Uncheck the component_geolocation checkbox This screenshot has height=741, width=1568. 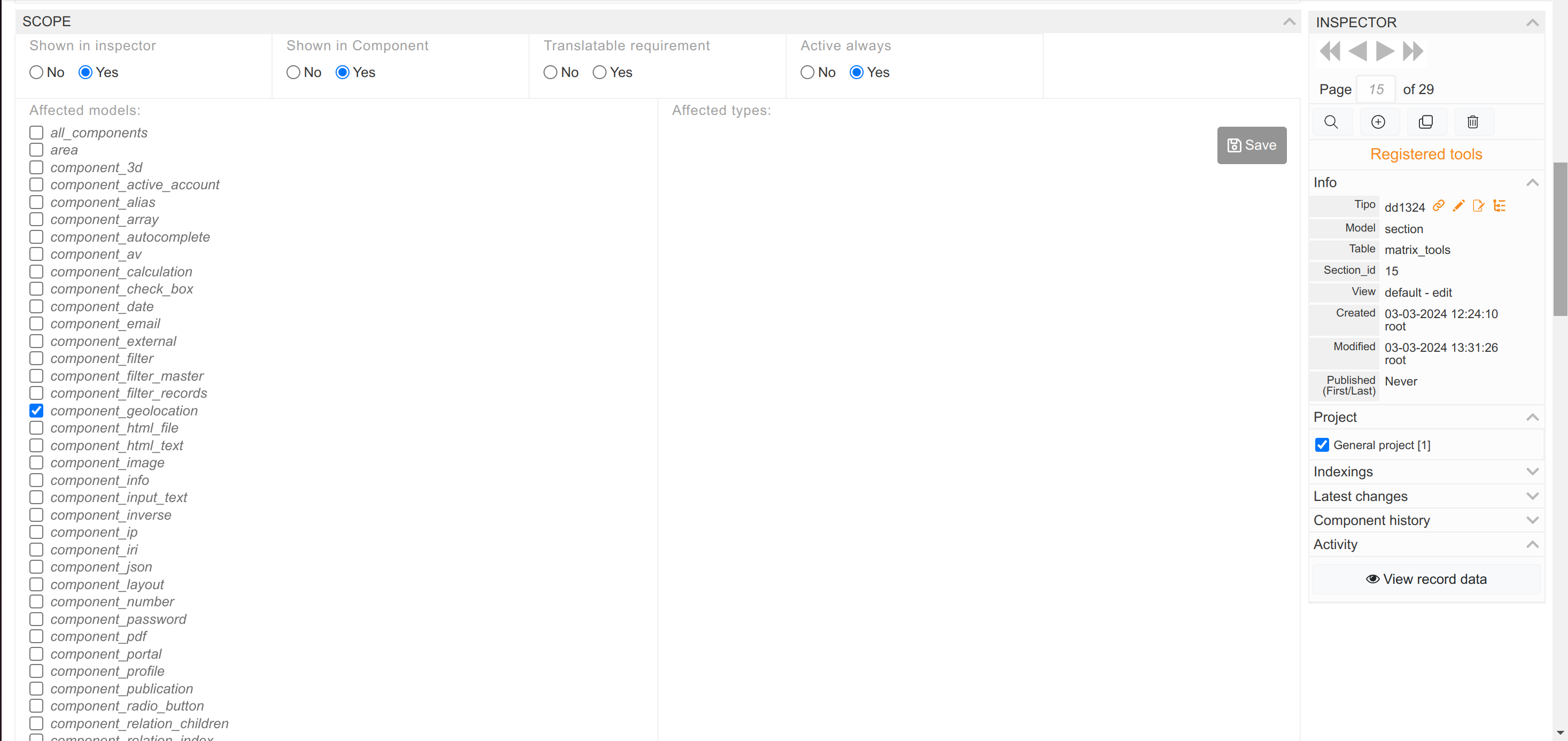click(x=36, y=411)
